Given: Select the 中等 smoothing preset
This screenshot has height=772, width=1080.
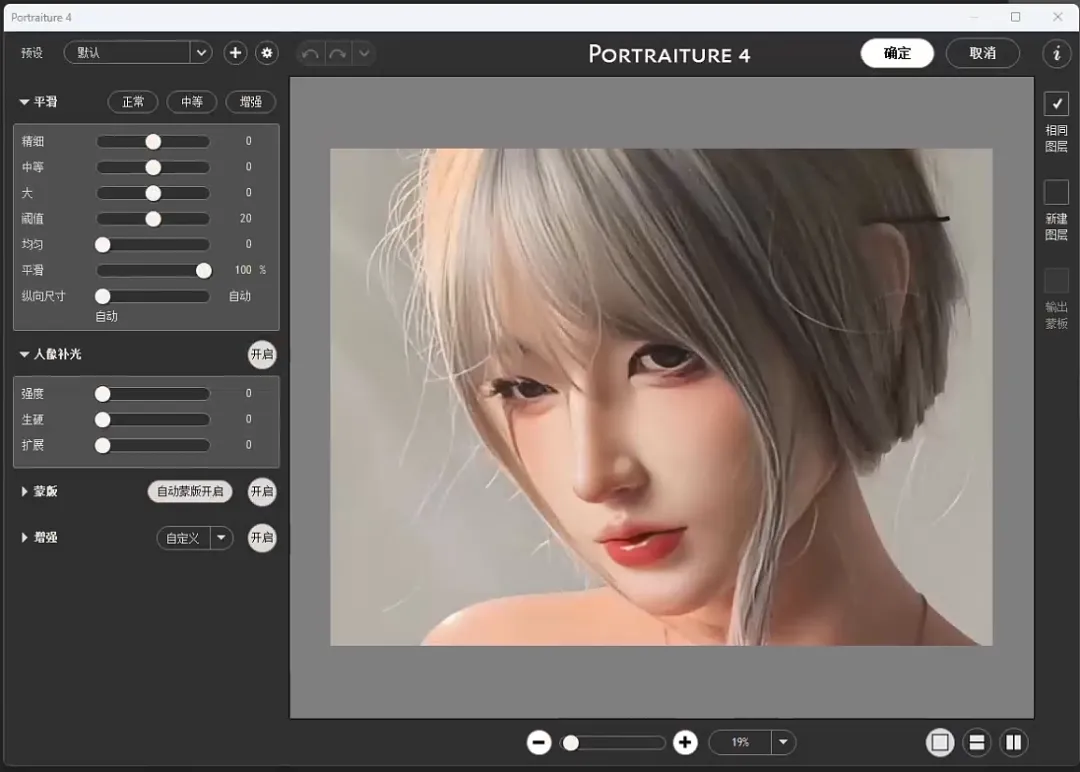Looking at the screenshot, I should pyautogui.click(x=192, y=102).
